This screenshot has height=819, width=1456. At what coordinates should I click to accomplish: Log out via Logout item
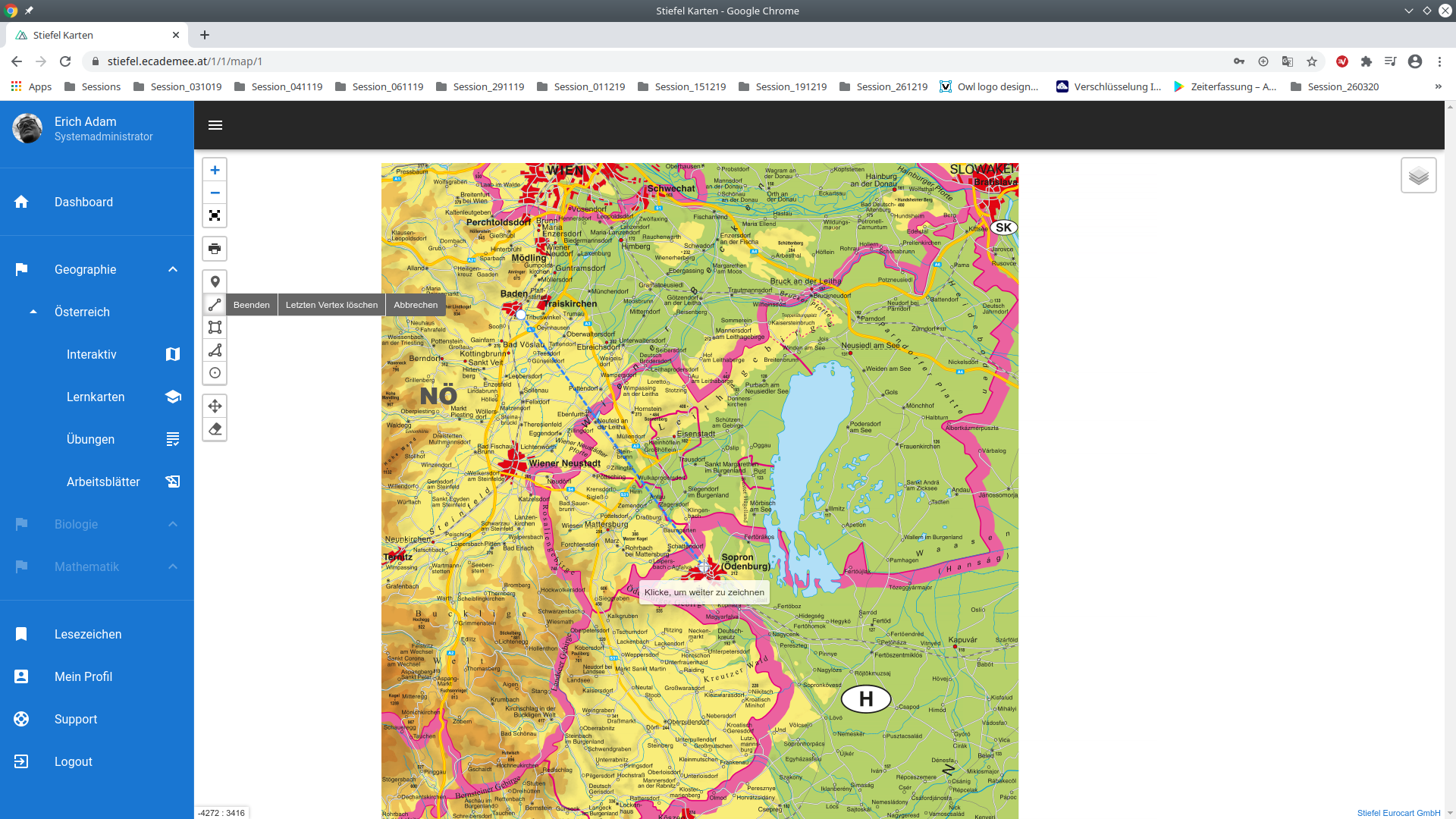pos(97,761)
